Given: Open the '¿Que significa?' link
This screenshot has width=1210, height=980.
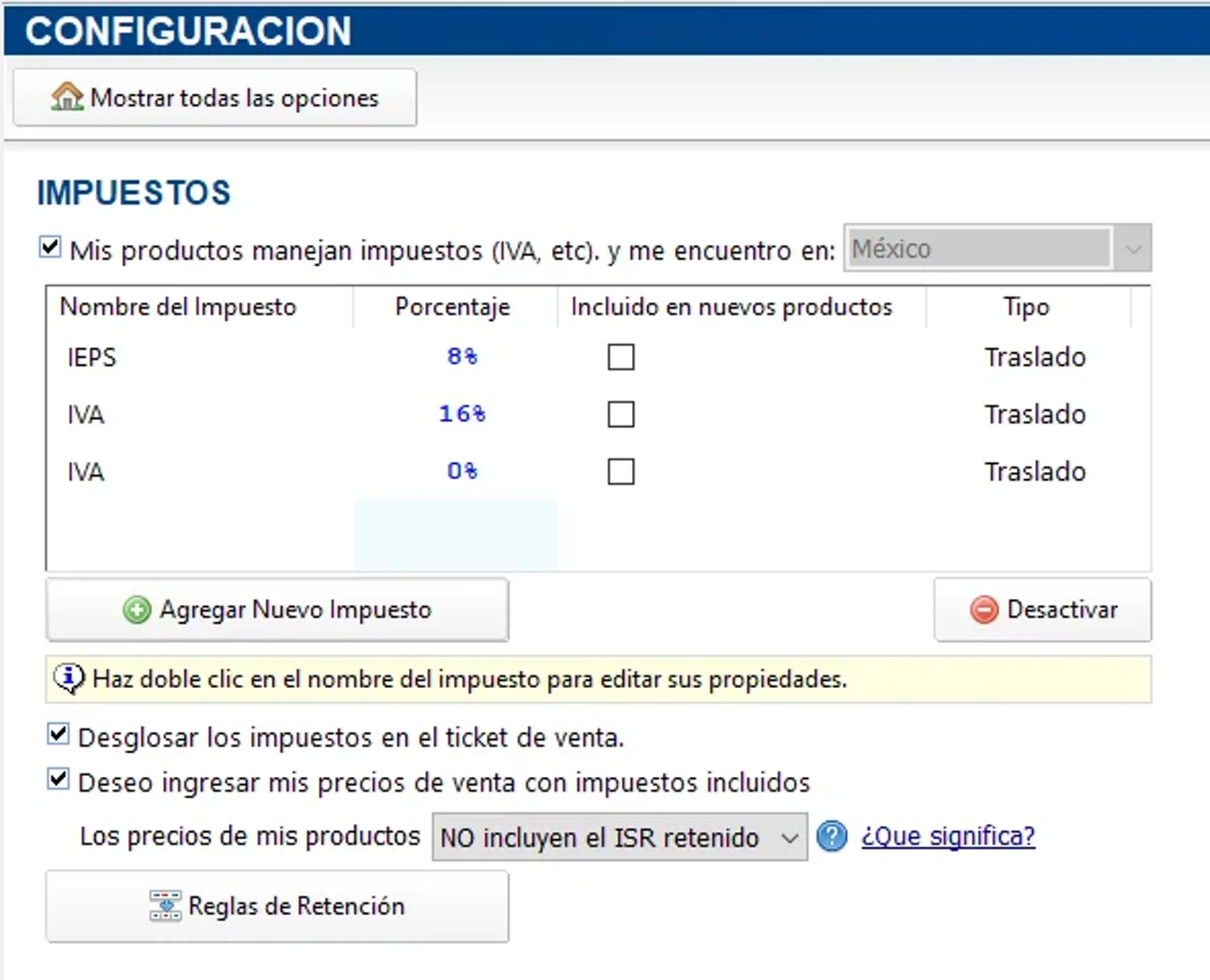Looking at the screenshot, I should (x=948, y=836).
